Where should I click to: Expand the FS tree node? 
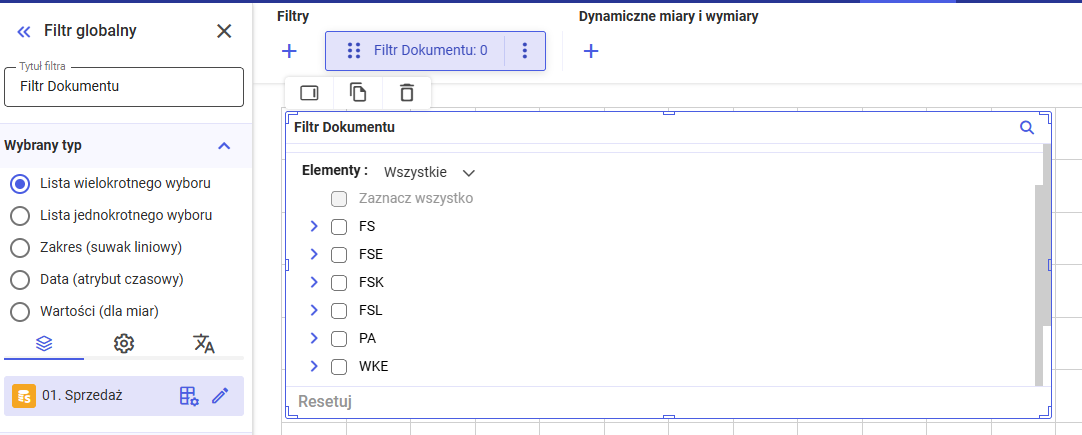pos(314,226)
